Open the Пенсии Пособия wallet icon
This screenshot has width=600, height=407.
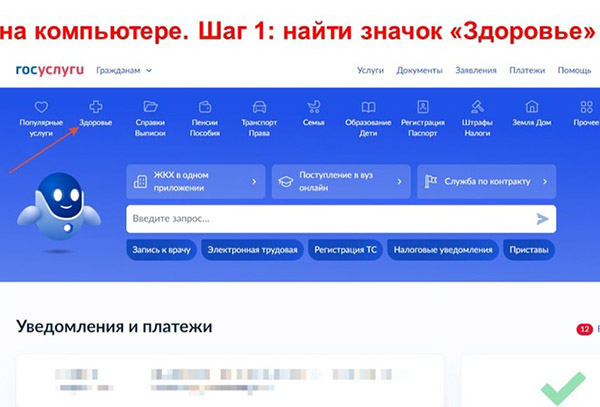click(x=205, y=107)
